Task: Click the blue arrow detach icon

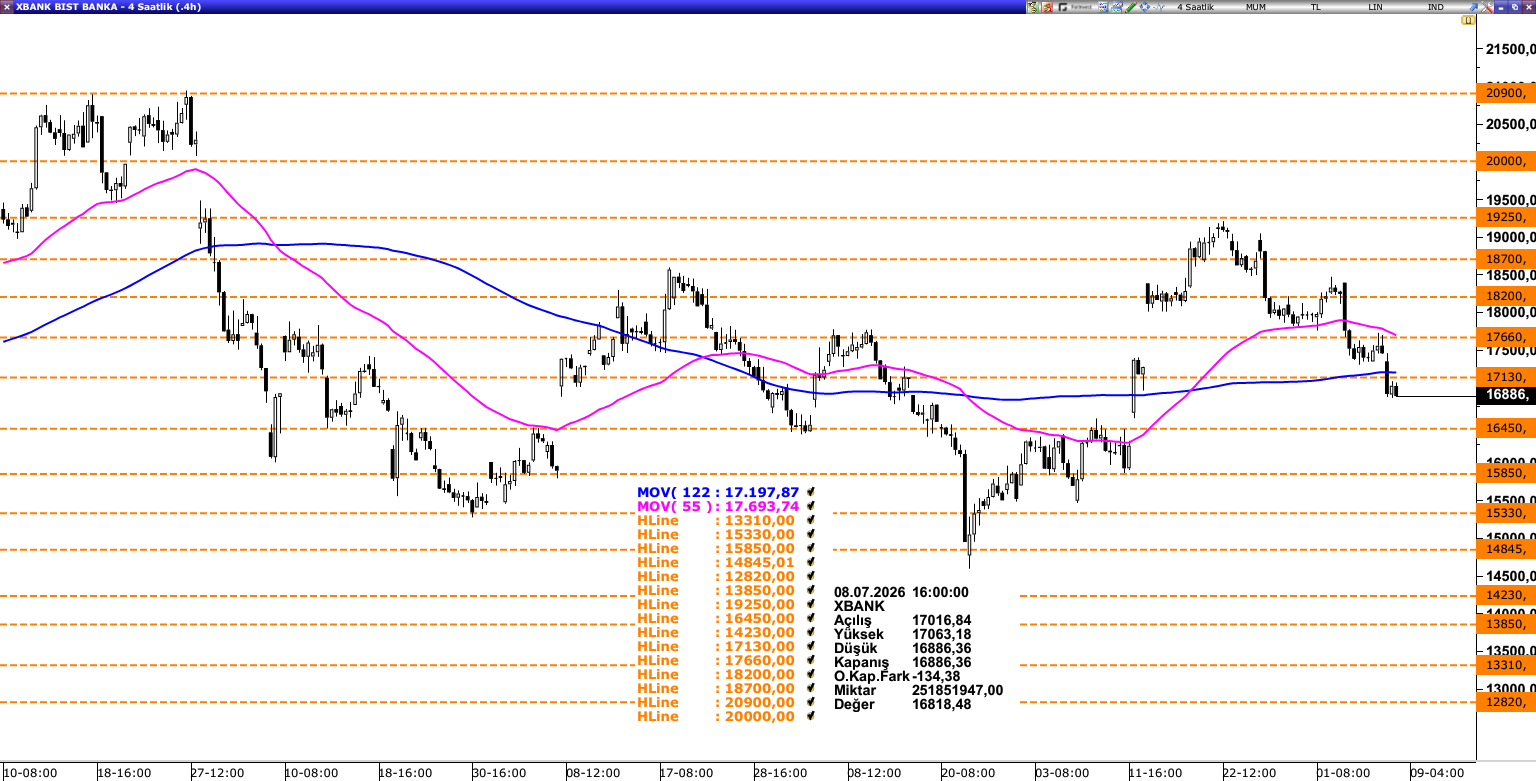Action: [x=1473, y=7]
